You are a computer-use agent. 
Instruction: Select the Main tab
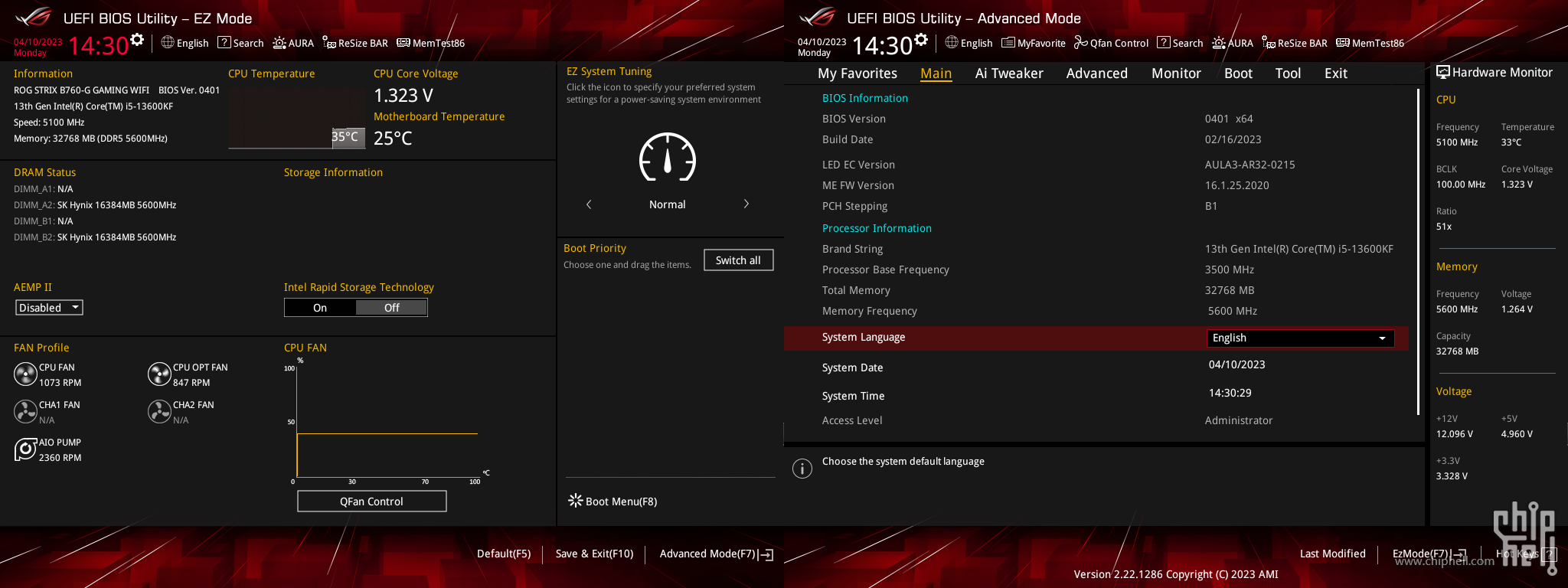[x=936, y=73]
